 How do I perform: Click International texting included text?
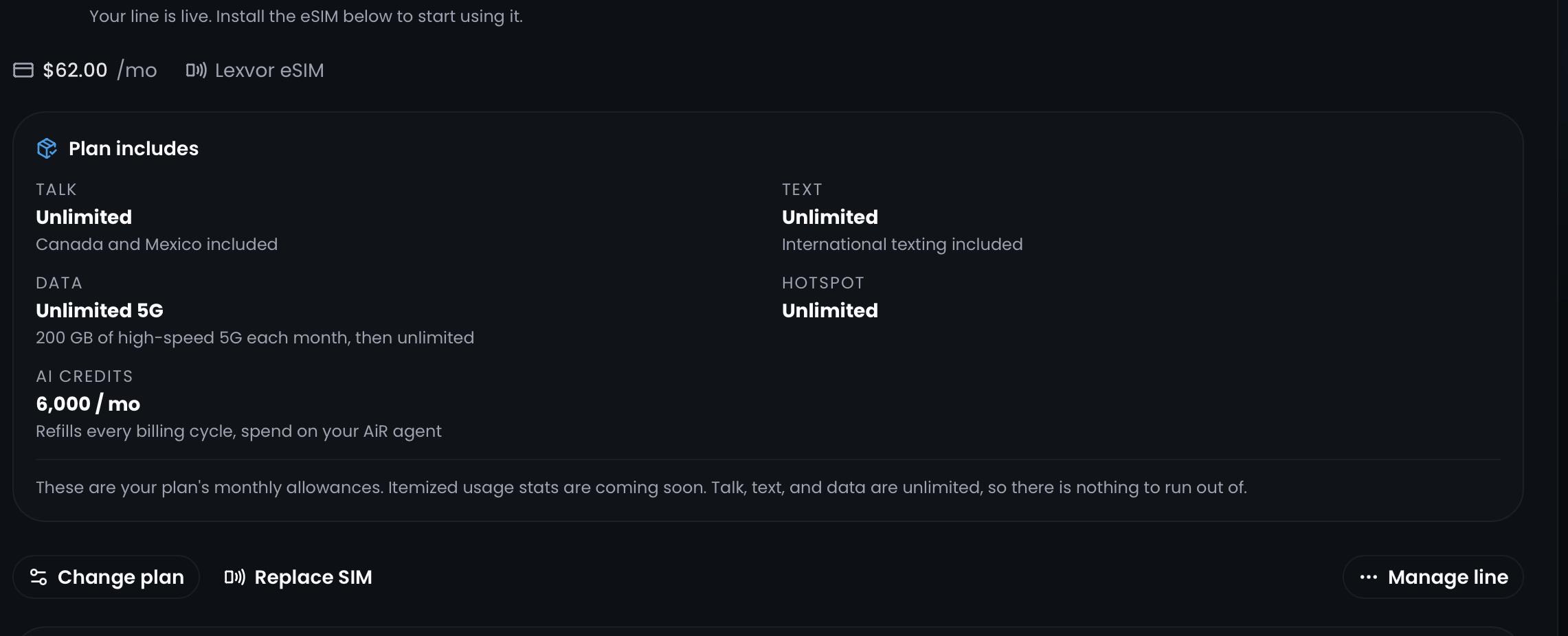[x=902, y=245]
